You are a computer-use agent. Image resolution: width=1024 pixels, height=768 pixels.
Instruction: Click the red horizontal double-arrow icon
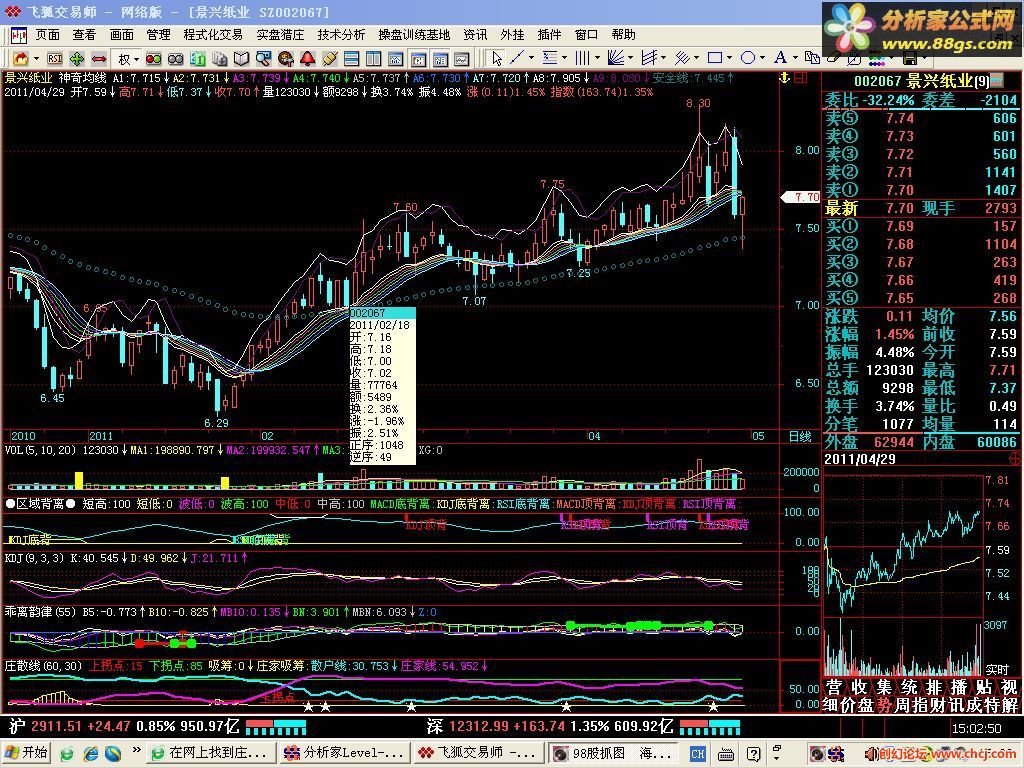99,59
